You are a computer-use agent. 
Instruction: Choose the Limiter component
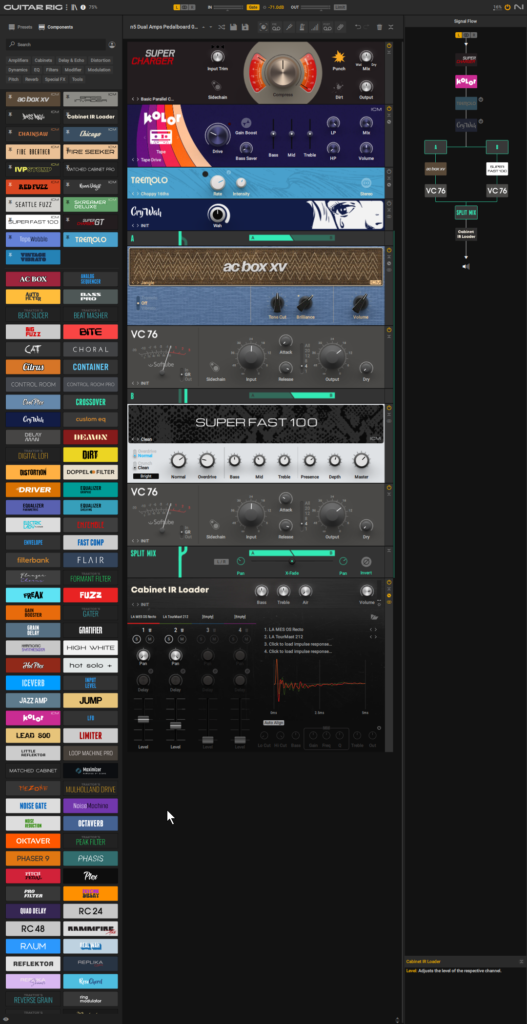tap(90, 735)
